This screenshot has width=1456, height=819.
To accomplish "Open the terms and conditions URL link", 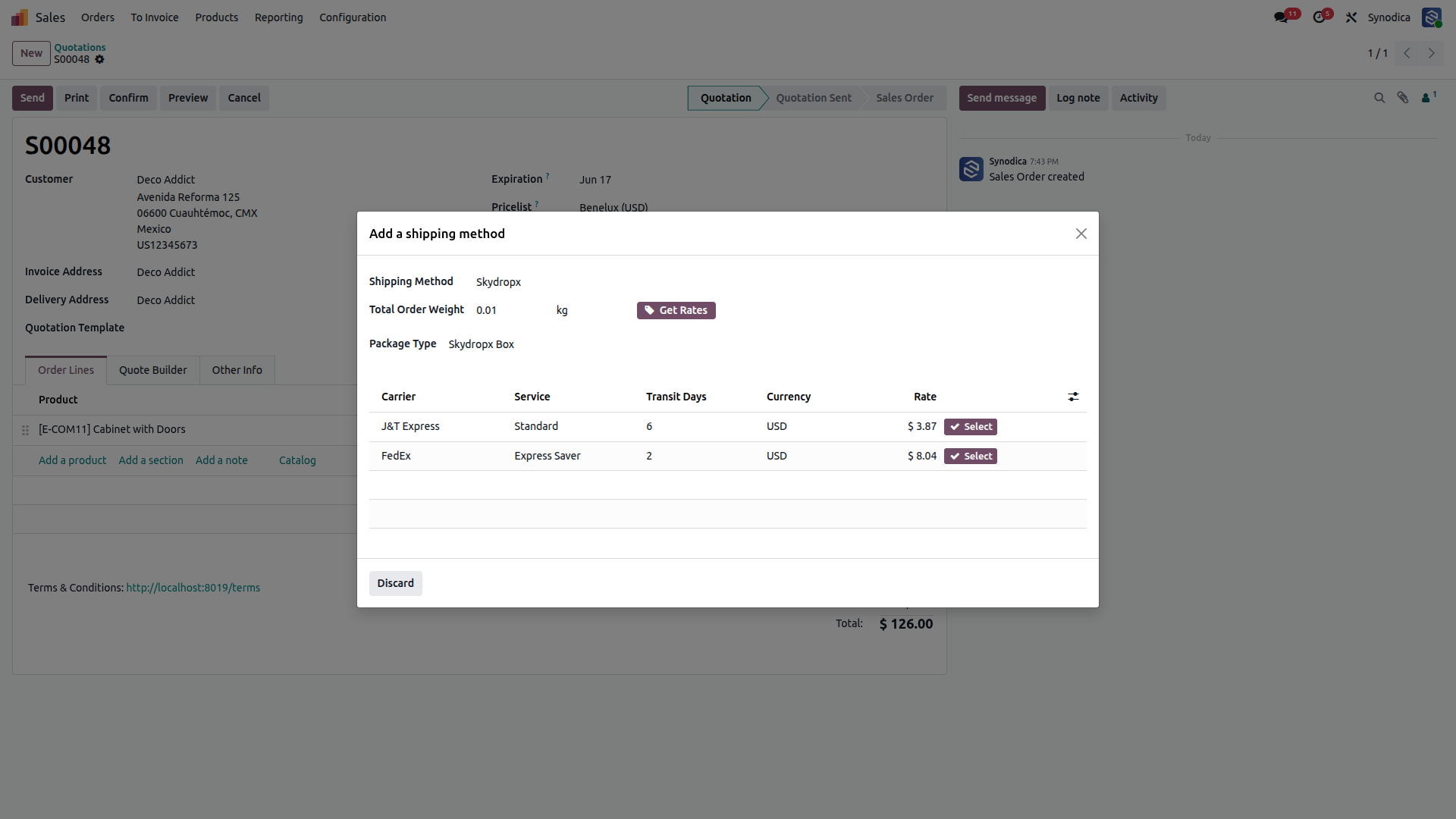I will [193, 588].
